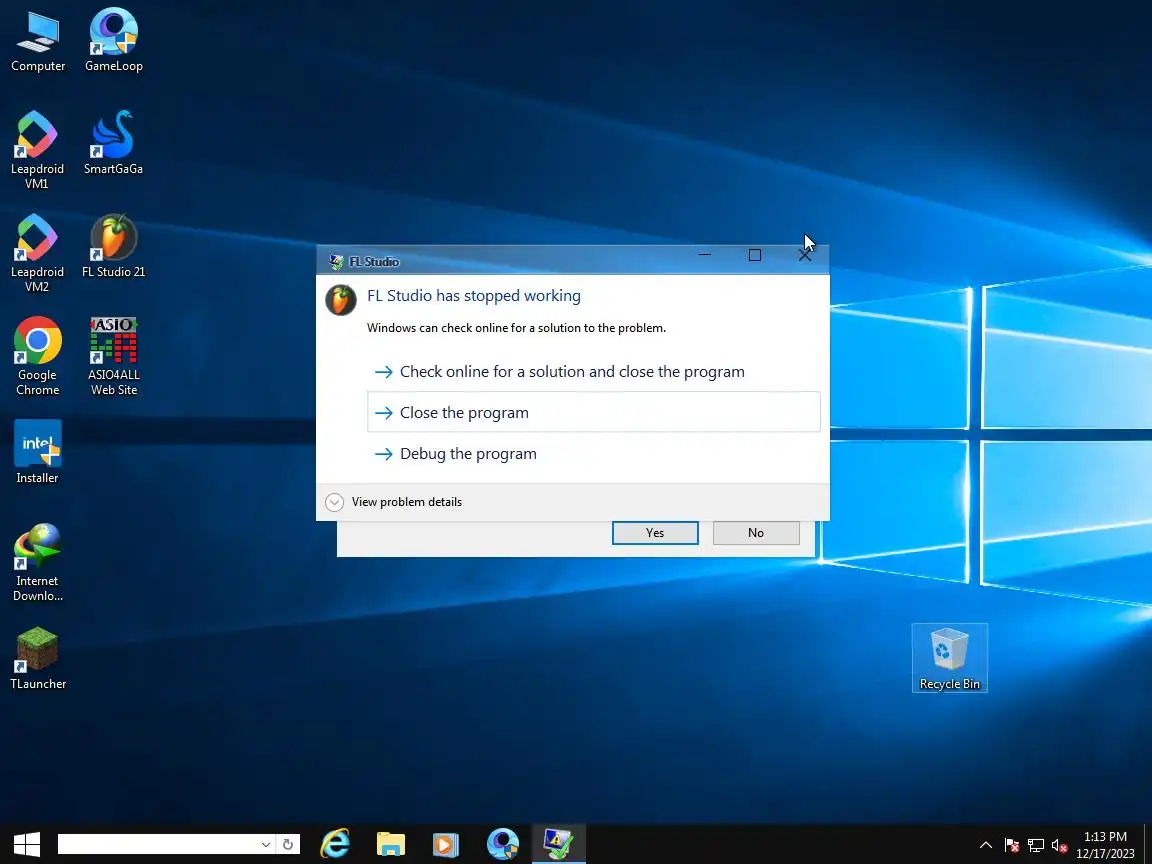Select the Leapdroid VM2 shortcut
The width and height of the screenshot is (1152, 864).
(x=37, y=253)
